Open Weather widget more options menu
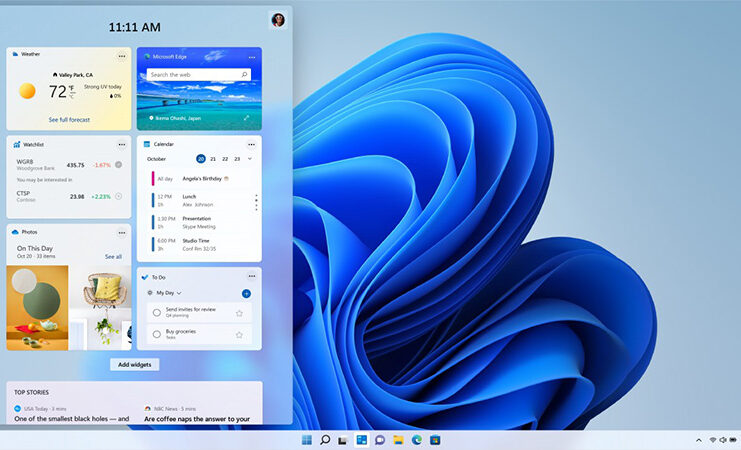The height and width of the screenshot is (450, 741). coord(121,56)
